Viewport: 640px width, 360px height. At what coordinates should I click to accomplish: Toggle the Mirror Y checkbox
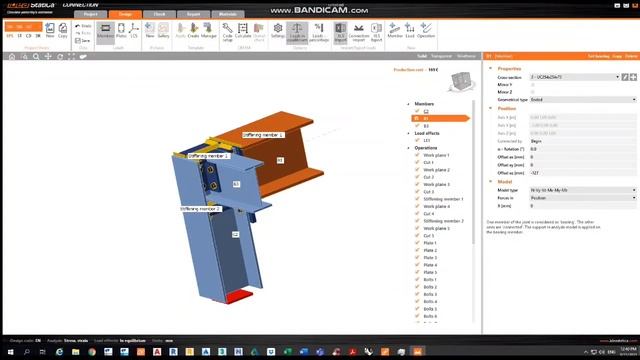coord(532,84)
